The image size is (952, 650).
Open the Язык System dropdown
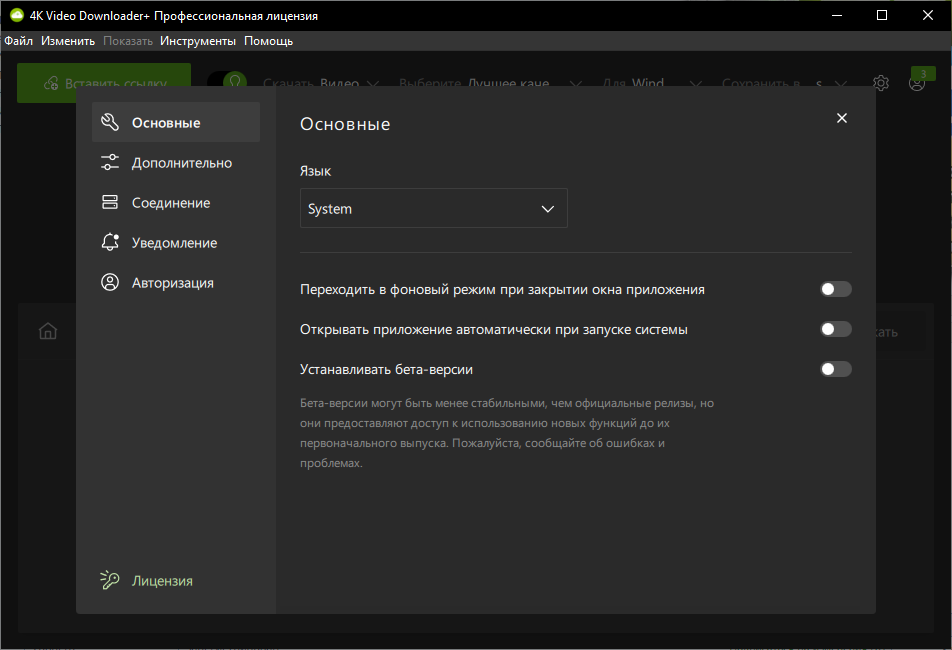click(434, 208)
